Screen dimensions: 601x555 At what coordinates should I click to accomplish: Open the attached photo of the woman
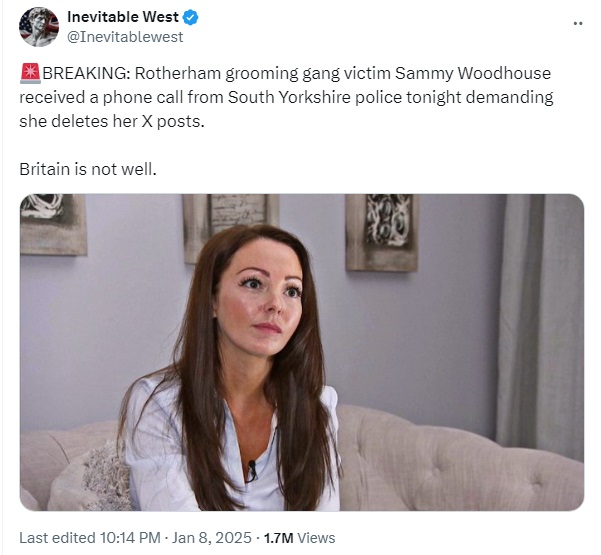point(302,352)
